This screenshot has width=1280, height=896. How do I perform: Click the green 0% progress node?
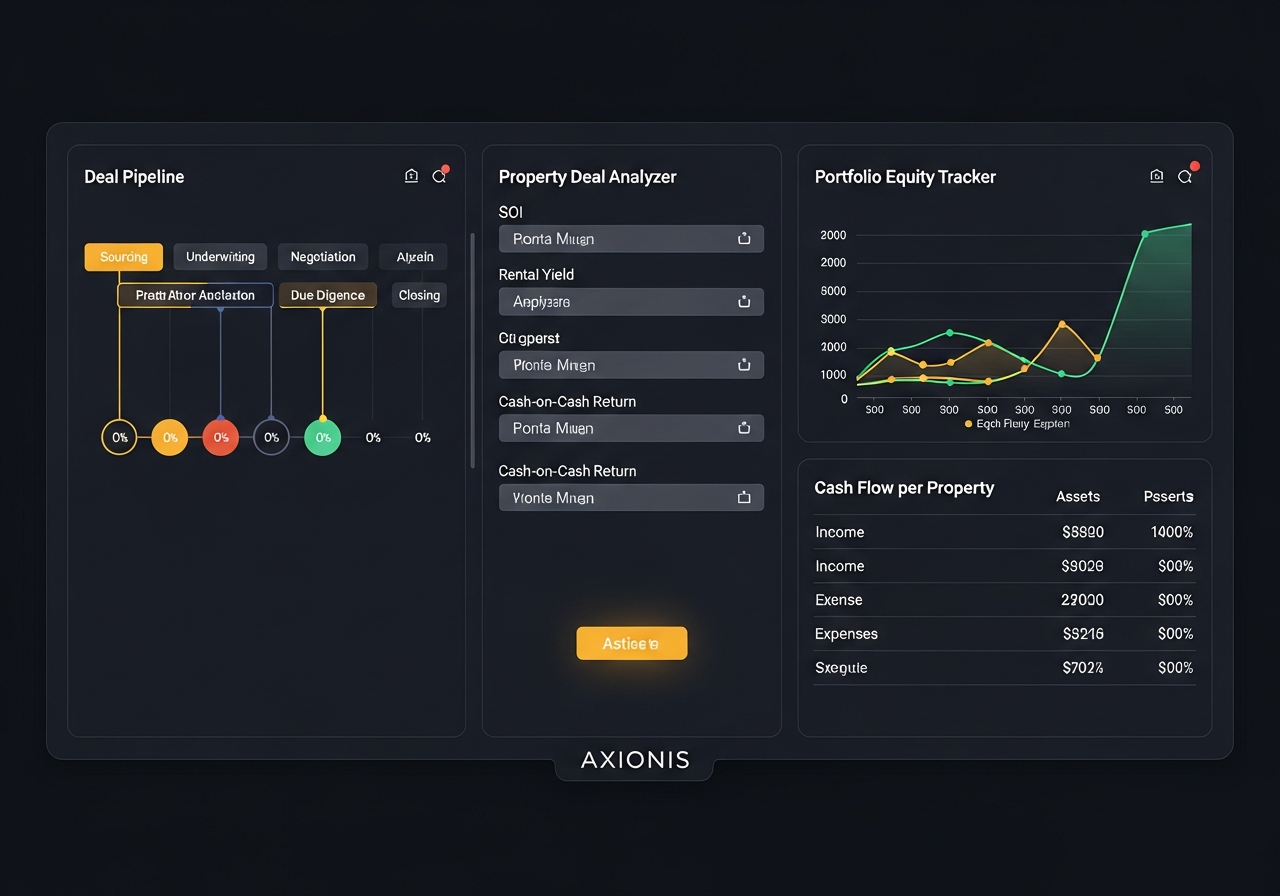[x=322, y=437]
